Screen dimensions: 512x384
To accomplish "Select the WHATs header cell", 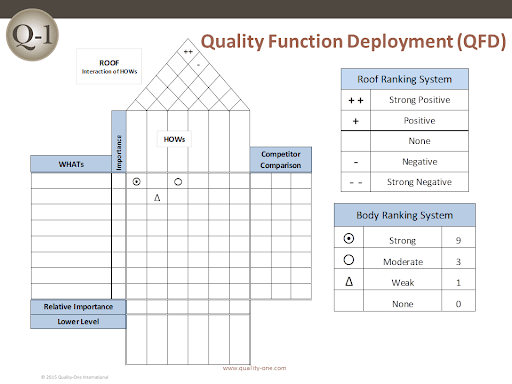I will point(71,164).
